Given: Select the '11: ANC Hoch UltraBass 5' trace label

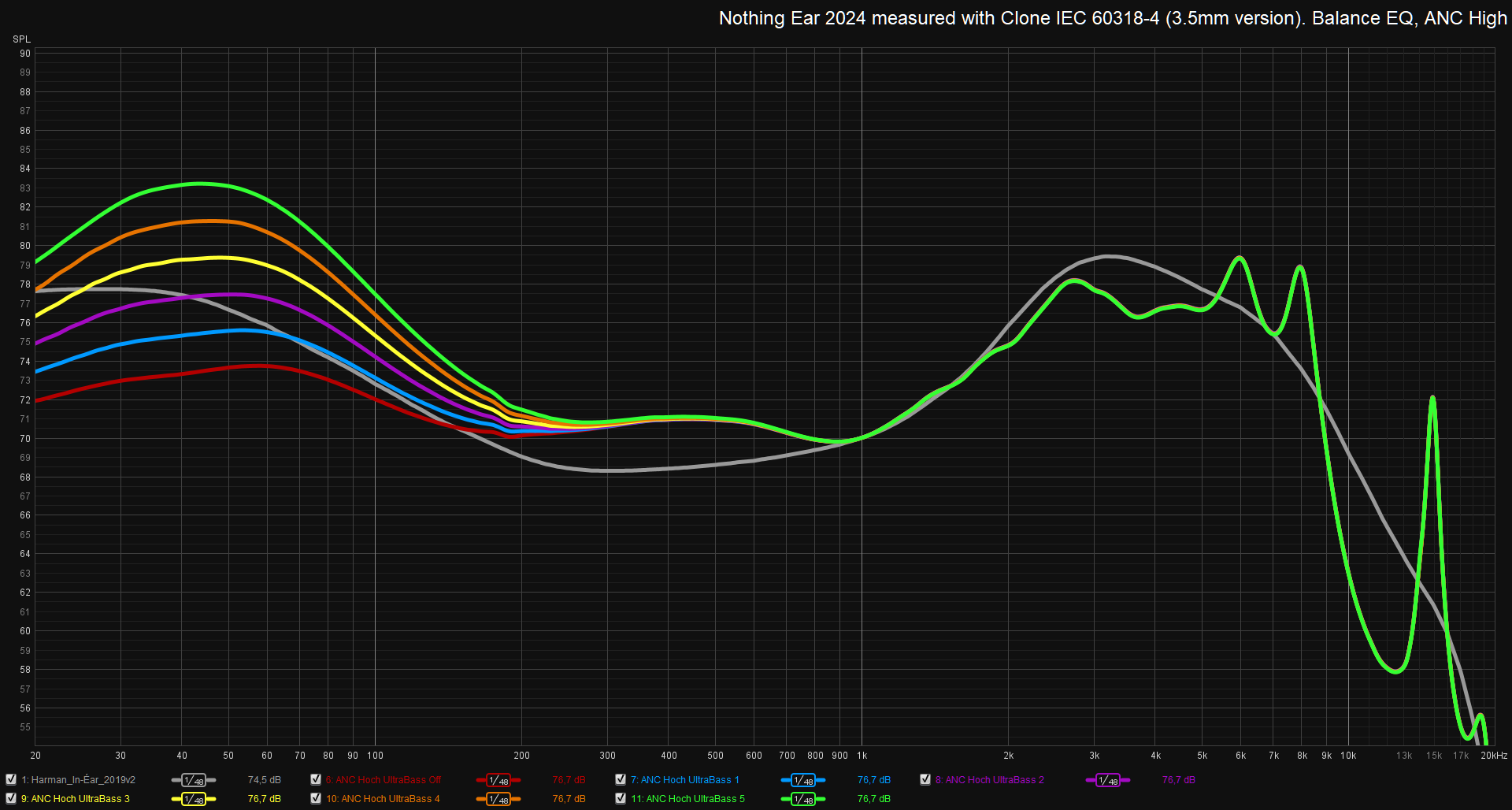Looking at the screenshot, I should point(687,799).
